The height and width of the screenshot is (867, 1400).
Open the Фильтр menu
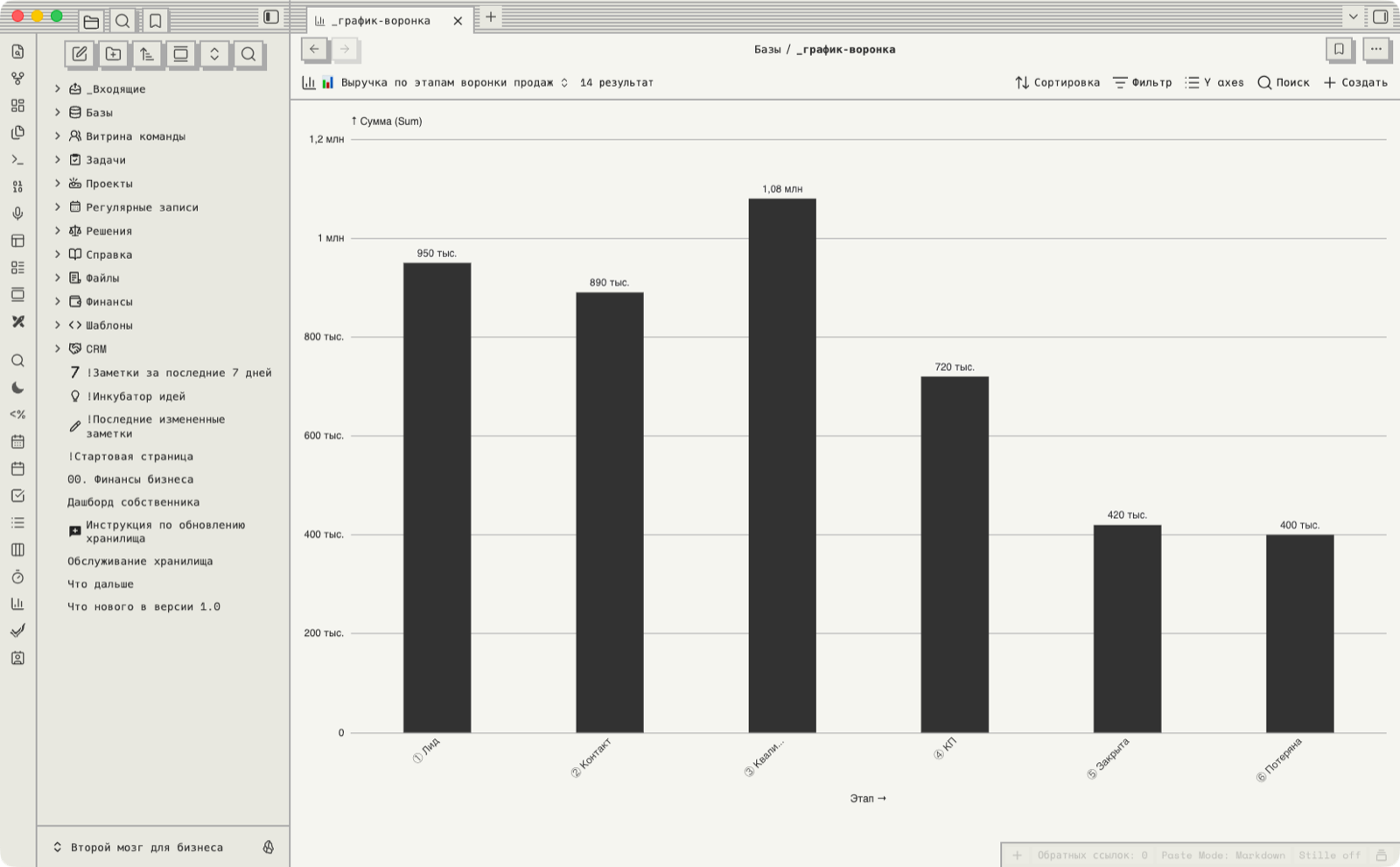[1143, 82]
